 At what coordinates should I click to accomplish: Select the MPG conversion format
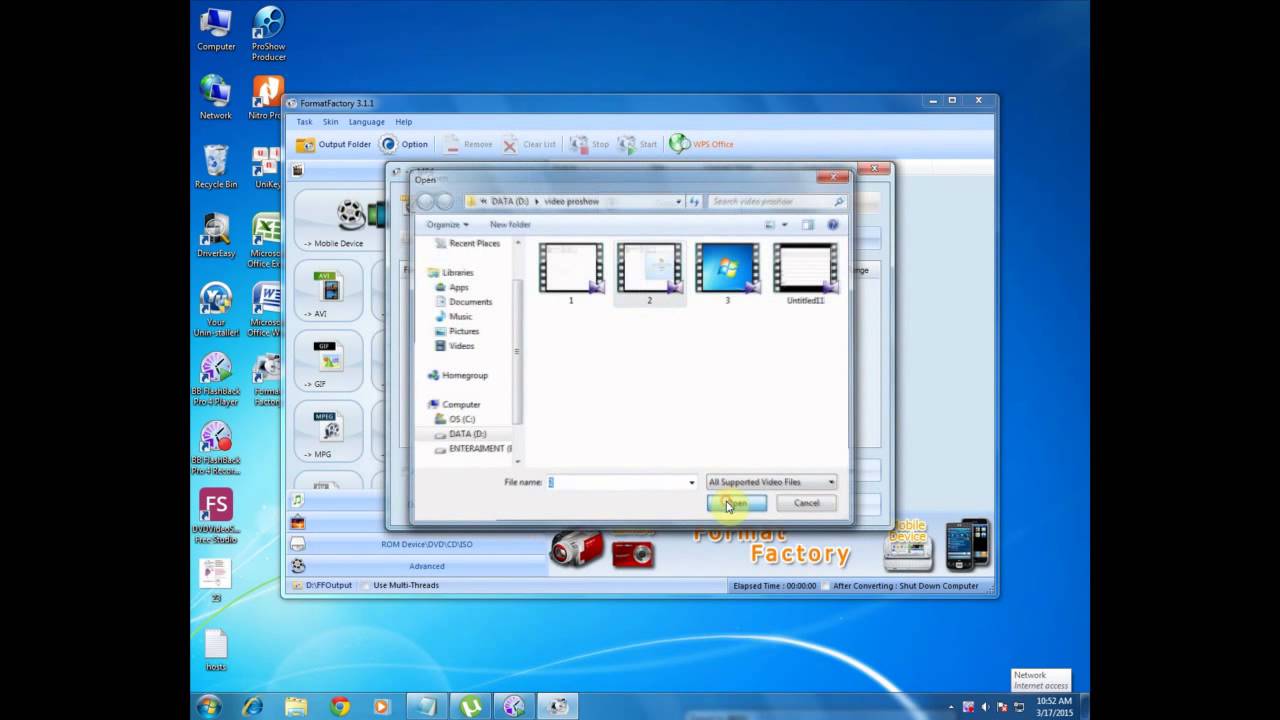click(x=328, y=431)
